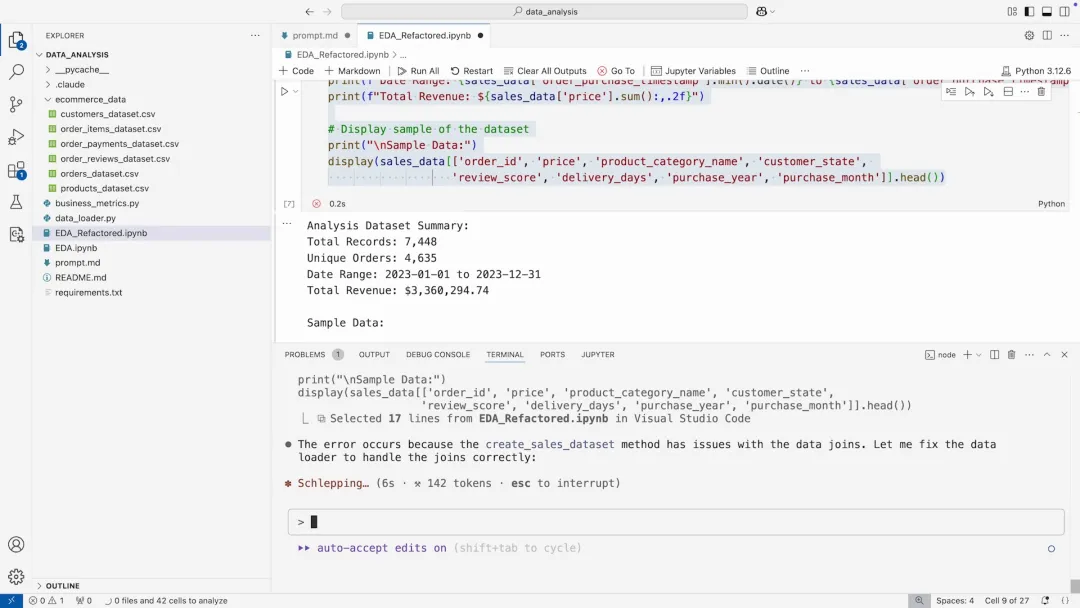Toggle the secondary side bar
The height and width of the screenshot is (608, 1080).
pos(1064,12)
